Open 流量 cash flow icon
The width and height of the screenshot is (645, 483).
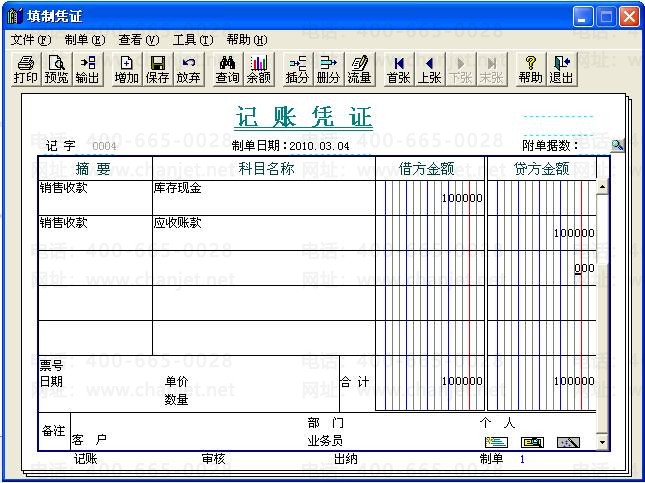(x=359, y=69)
